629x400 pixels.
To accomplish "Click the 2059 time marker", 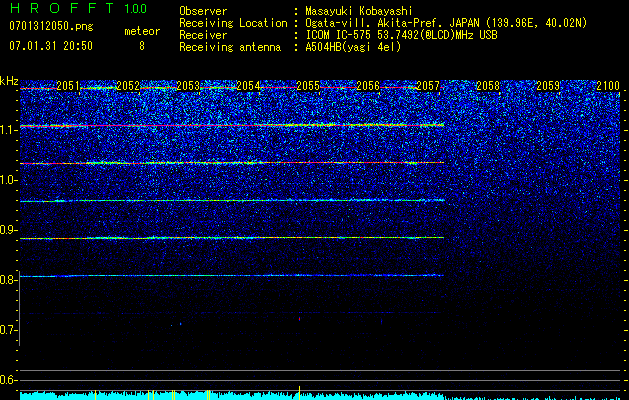I will pos(548,86).
